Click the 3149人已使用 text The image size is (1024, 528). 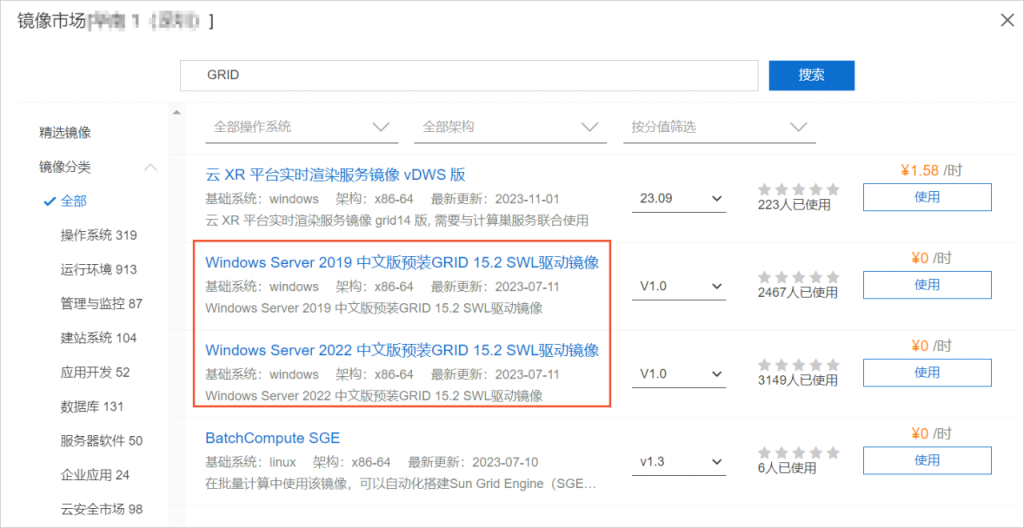tap(797, 380)
